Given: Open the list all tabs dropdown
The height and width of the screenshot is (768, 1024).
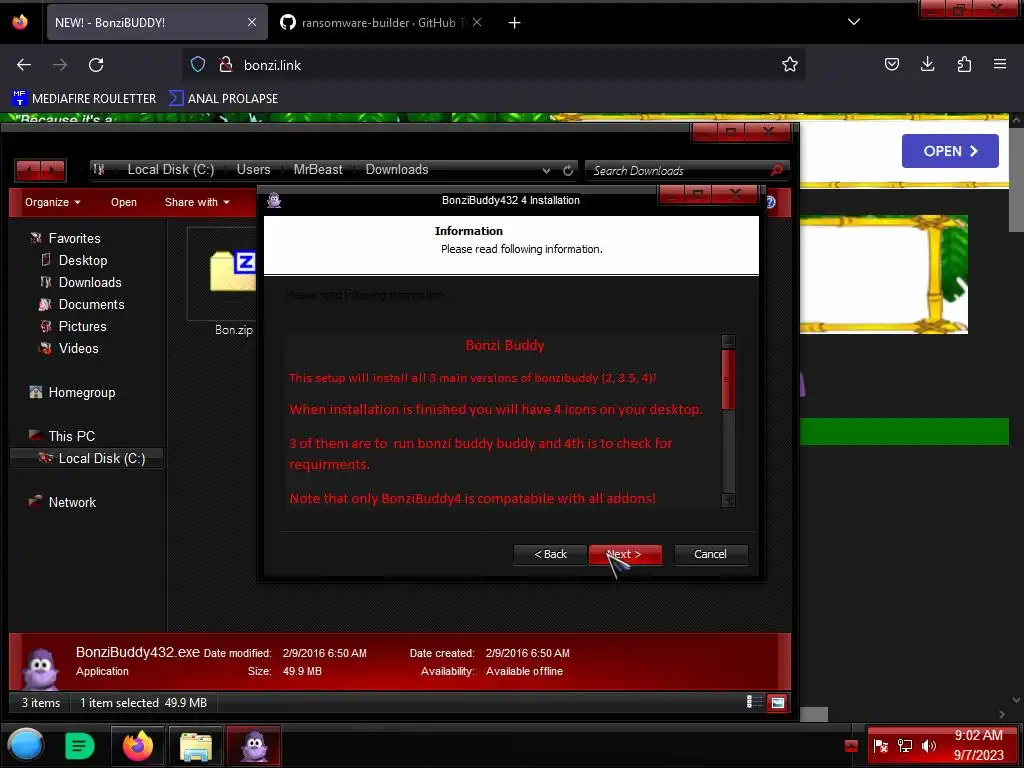Looking at the screenshot, I should point(854,22).
